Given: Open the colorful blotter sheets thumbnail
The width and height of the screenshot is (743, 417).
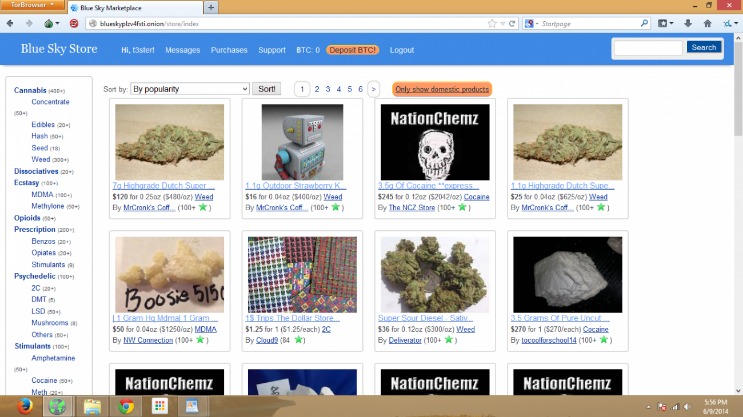Looking at the screenshot, I should [302, 274].
